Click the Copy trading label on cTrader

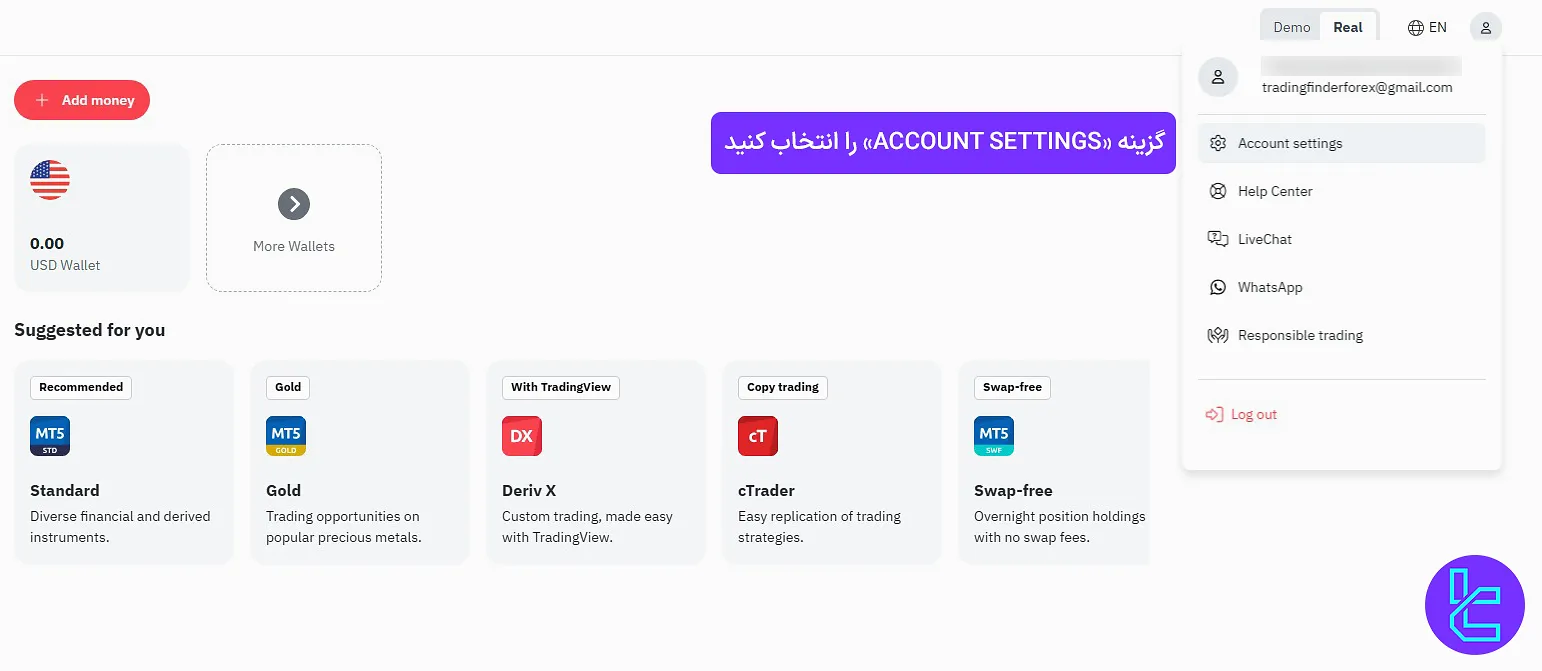(x=782, y=387)
